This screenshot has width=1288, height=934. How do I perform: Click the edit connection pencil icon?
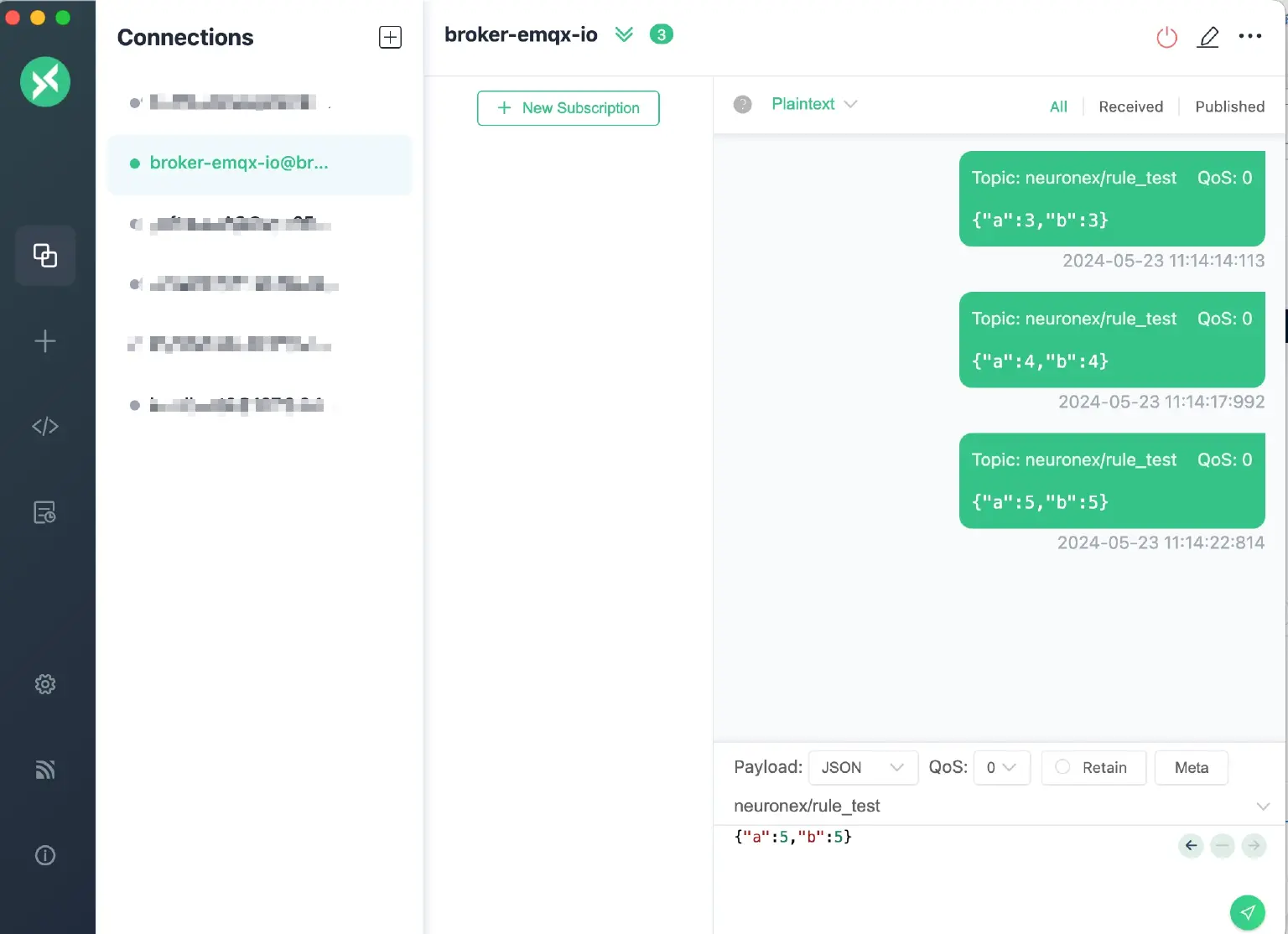[1207, 37]
